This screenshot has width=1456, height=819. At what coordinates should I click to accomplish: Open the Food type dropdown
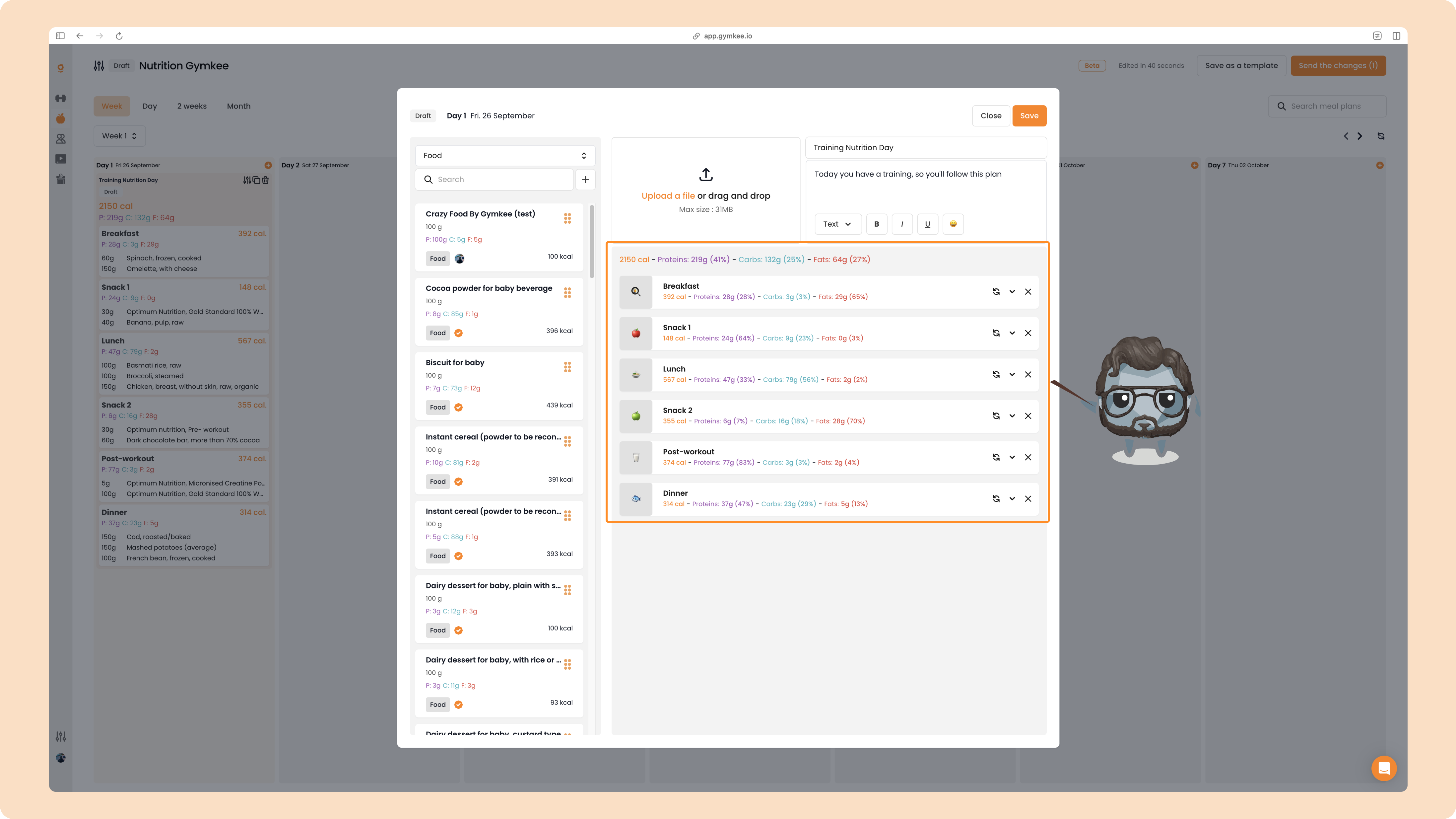coord(505,156)
